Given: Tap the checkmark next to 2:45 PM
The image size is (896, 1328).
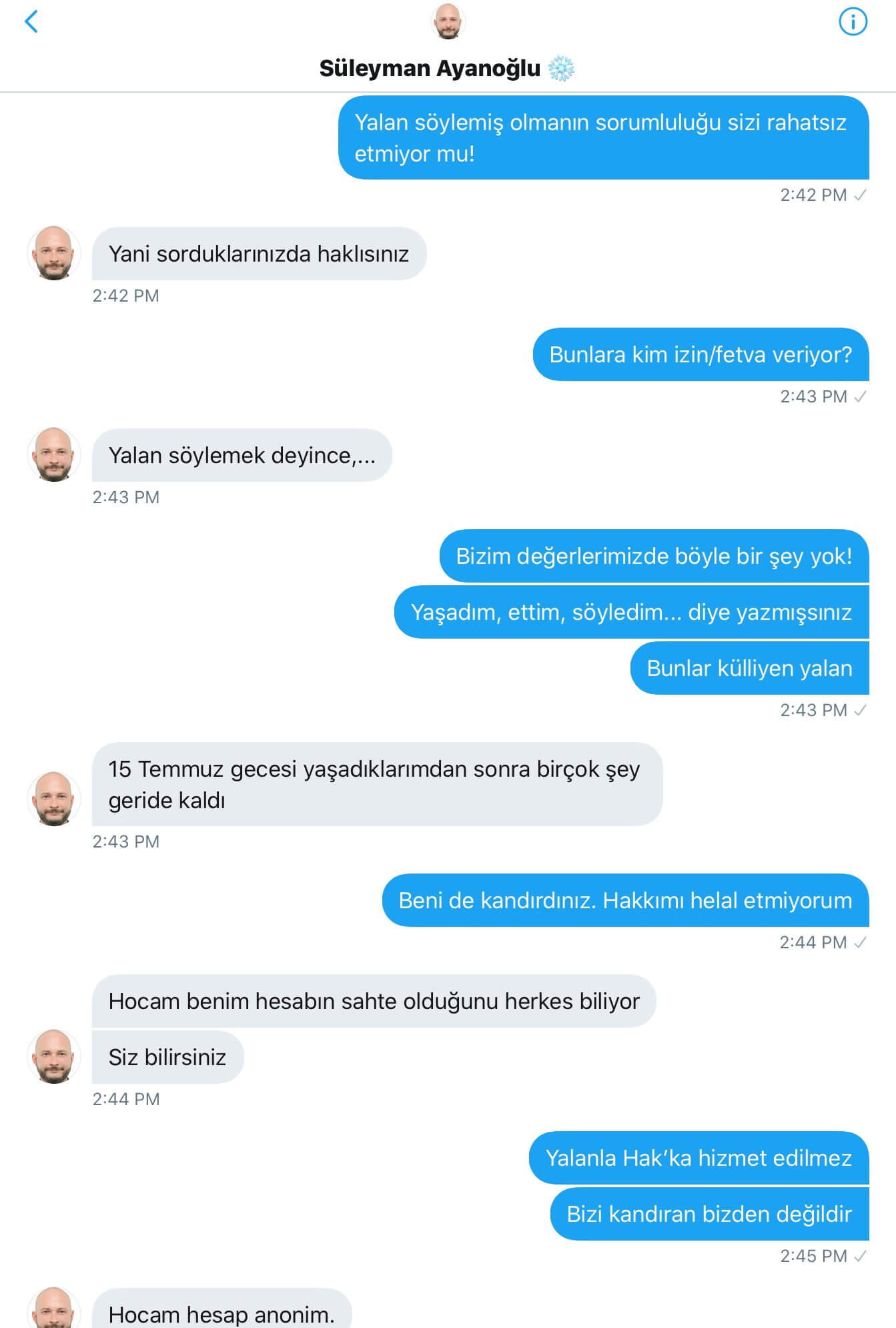Looking at the screenshot, I should coord(861,1256).
